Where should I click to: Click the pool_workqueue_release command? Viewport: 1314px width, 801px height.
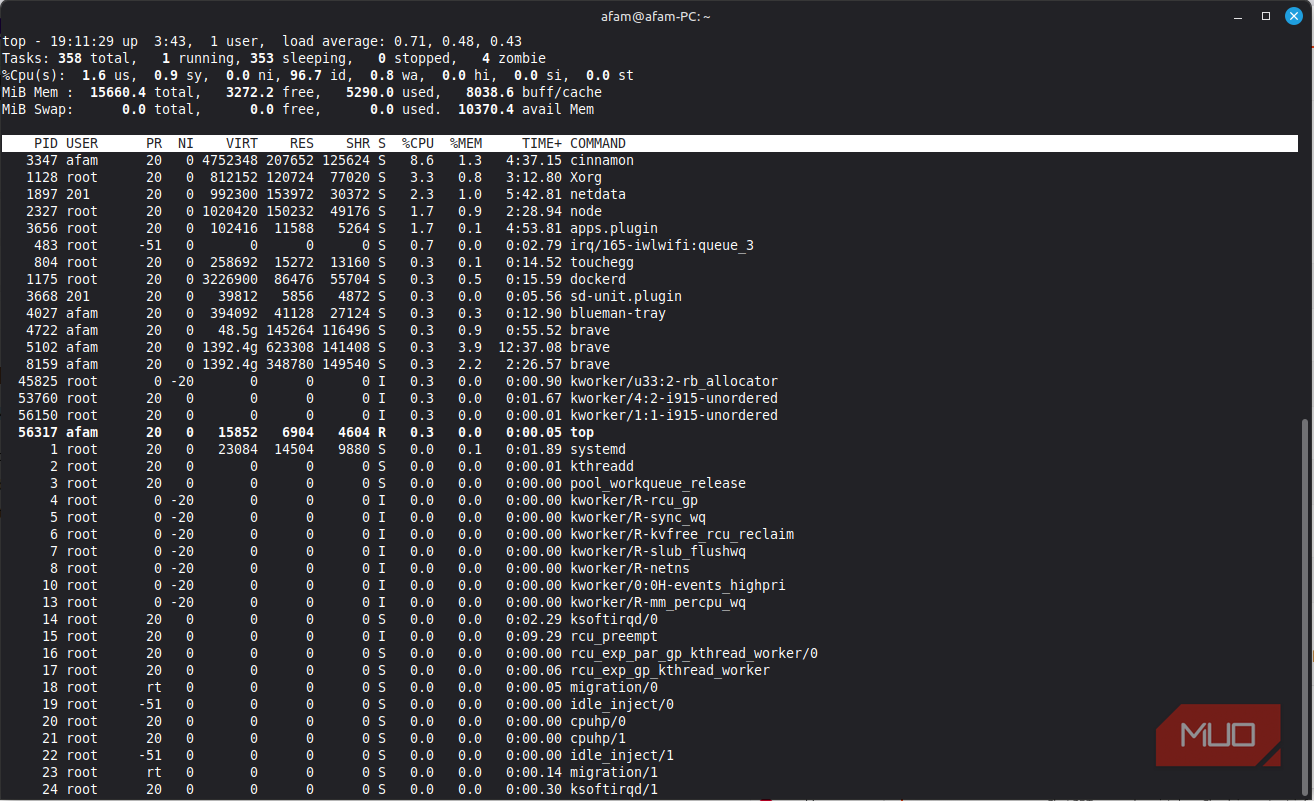pyautogui.click(x=658, y=483)
